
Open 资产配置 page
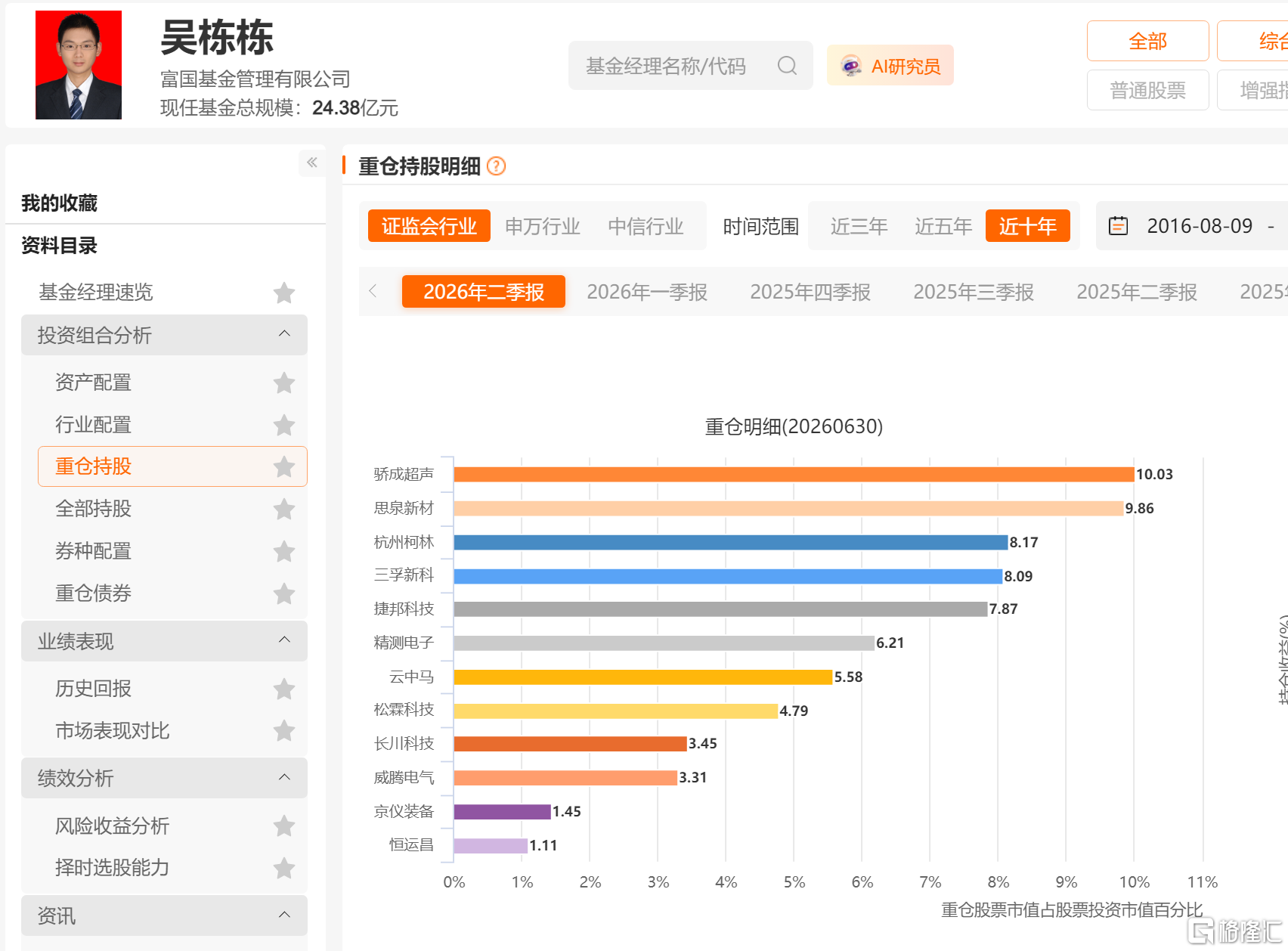pyautogui.click(x=93, y=383)
